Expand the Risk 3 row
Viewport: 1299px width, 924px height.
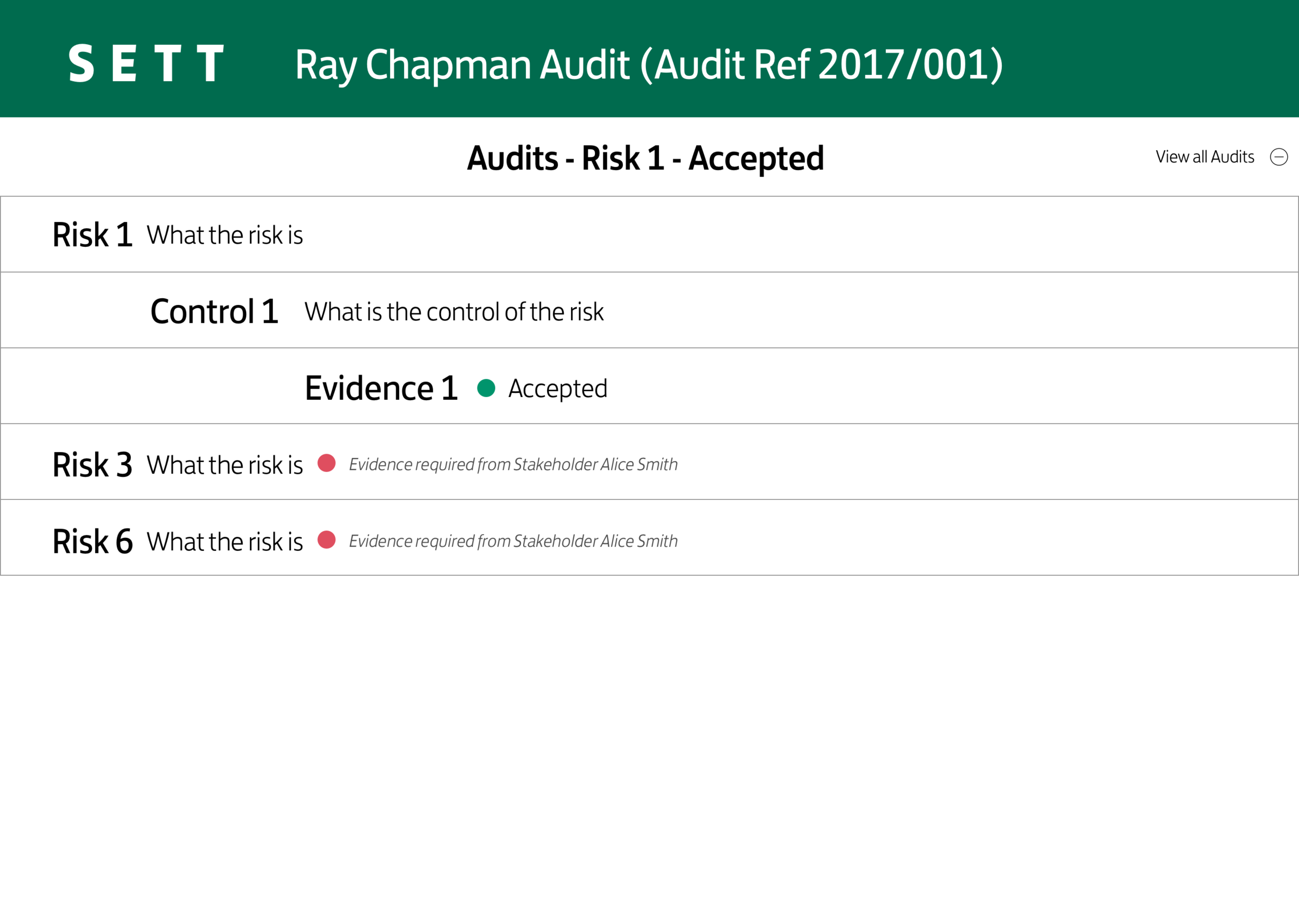coord(649,461)
